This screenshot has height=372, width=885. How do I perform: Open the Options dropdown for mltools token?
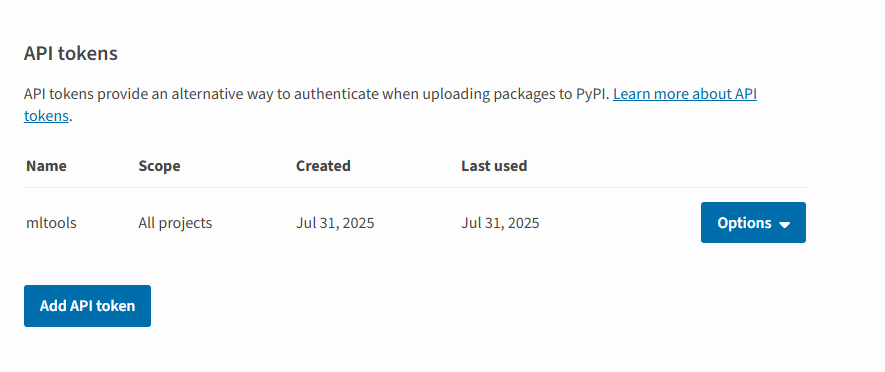(753, 222)
